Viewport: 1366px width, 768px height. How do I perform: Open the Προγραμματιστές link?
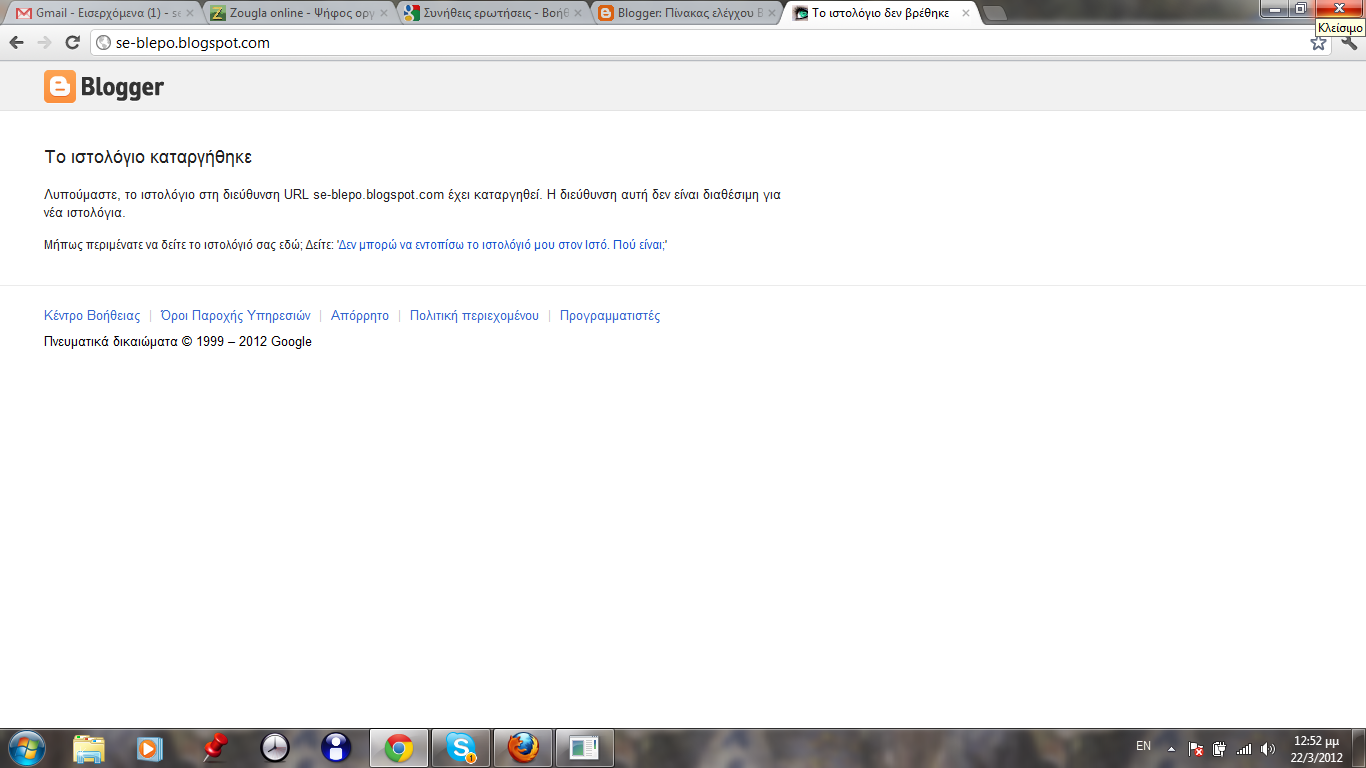[x=610, y=316]
